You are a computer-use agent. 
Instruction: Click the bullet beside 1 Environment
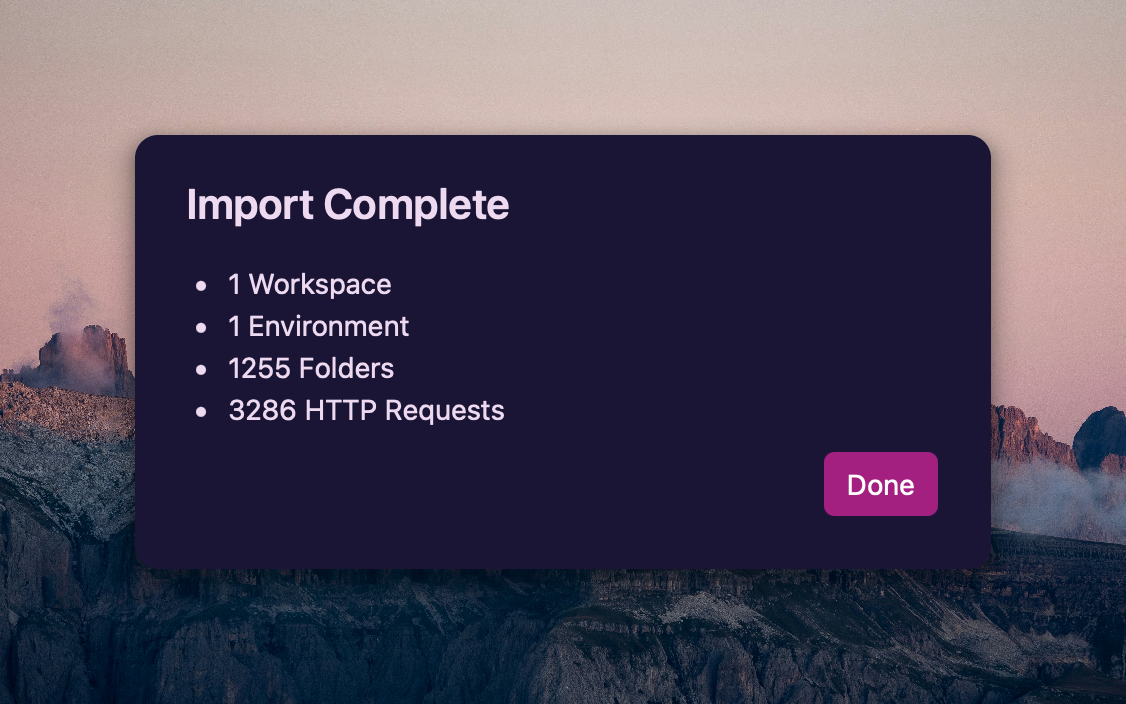[x=201, y=328]
